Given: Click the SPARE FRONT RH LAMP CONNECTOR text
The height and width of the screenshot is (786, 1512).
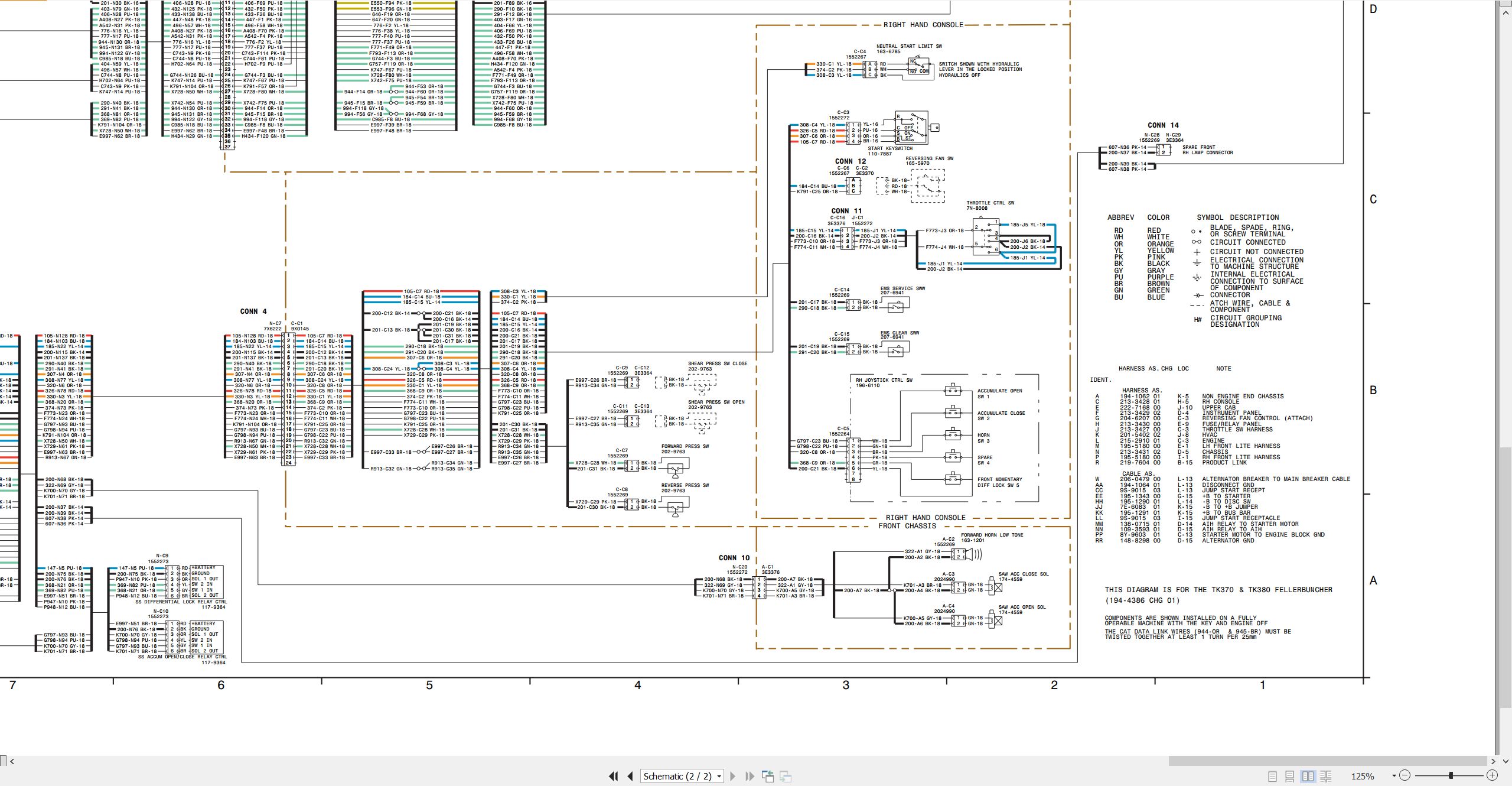Looking at the screenshot, I should pos(1207,150).
